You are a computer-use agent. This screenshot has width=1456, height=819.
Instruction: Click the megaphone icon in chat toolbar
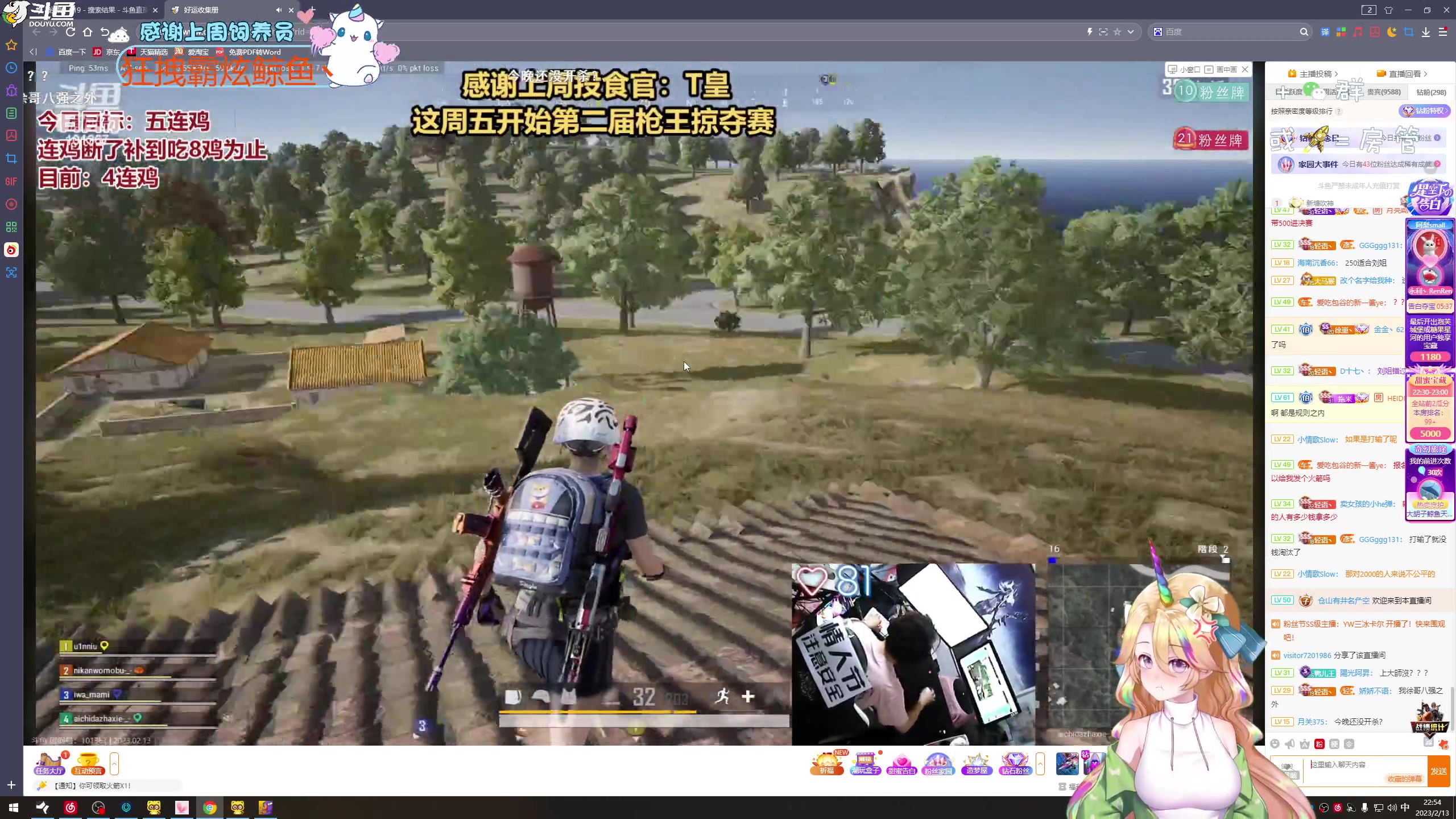point(1290,744)
